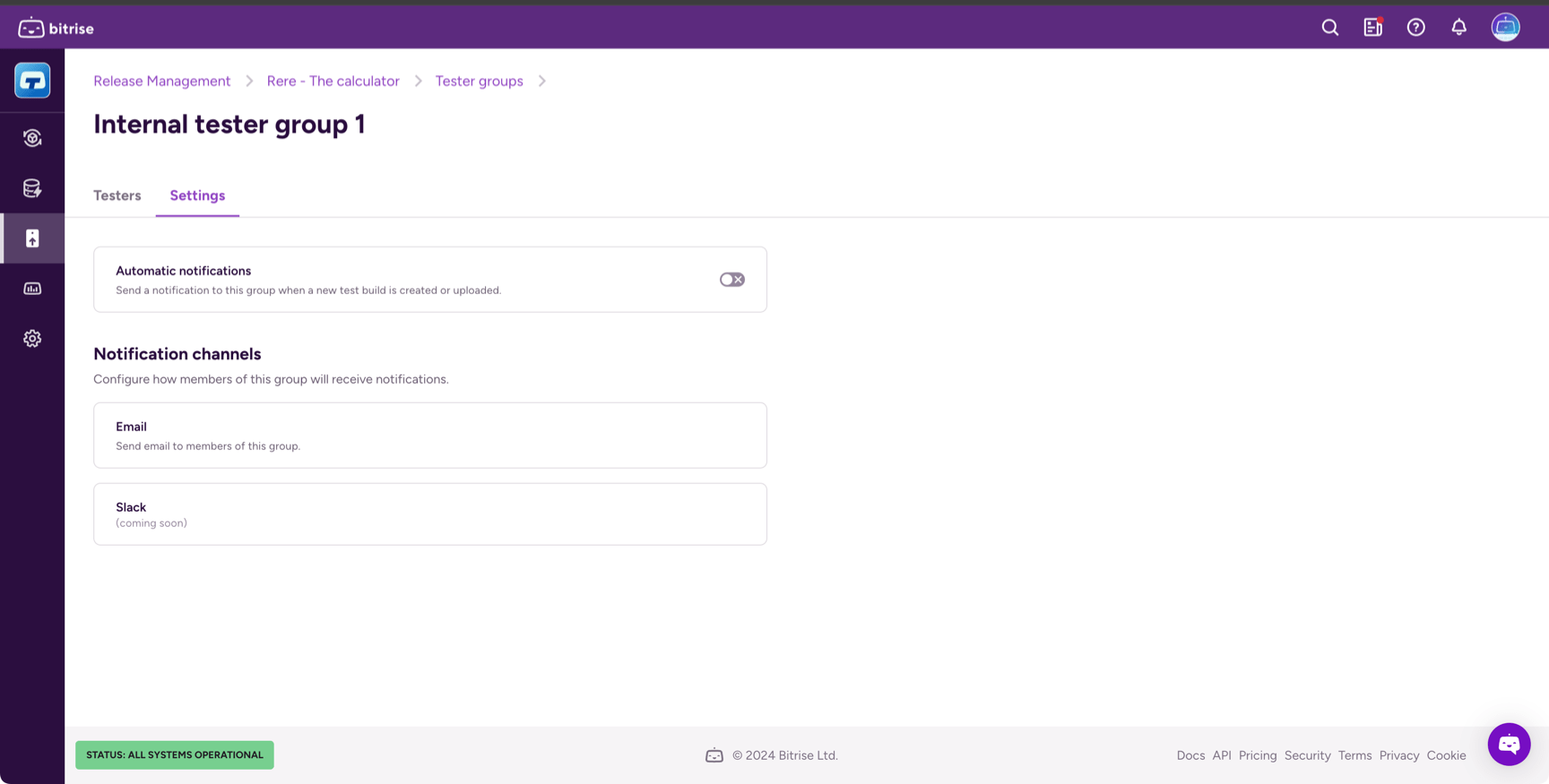Open settings gear icon in sidebar
1549x784 pixels.
coord(32,339)
